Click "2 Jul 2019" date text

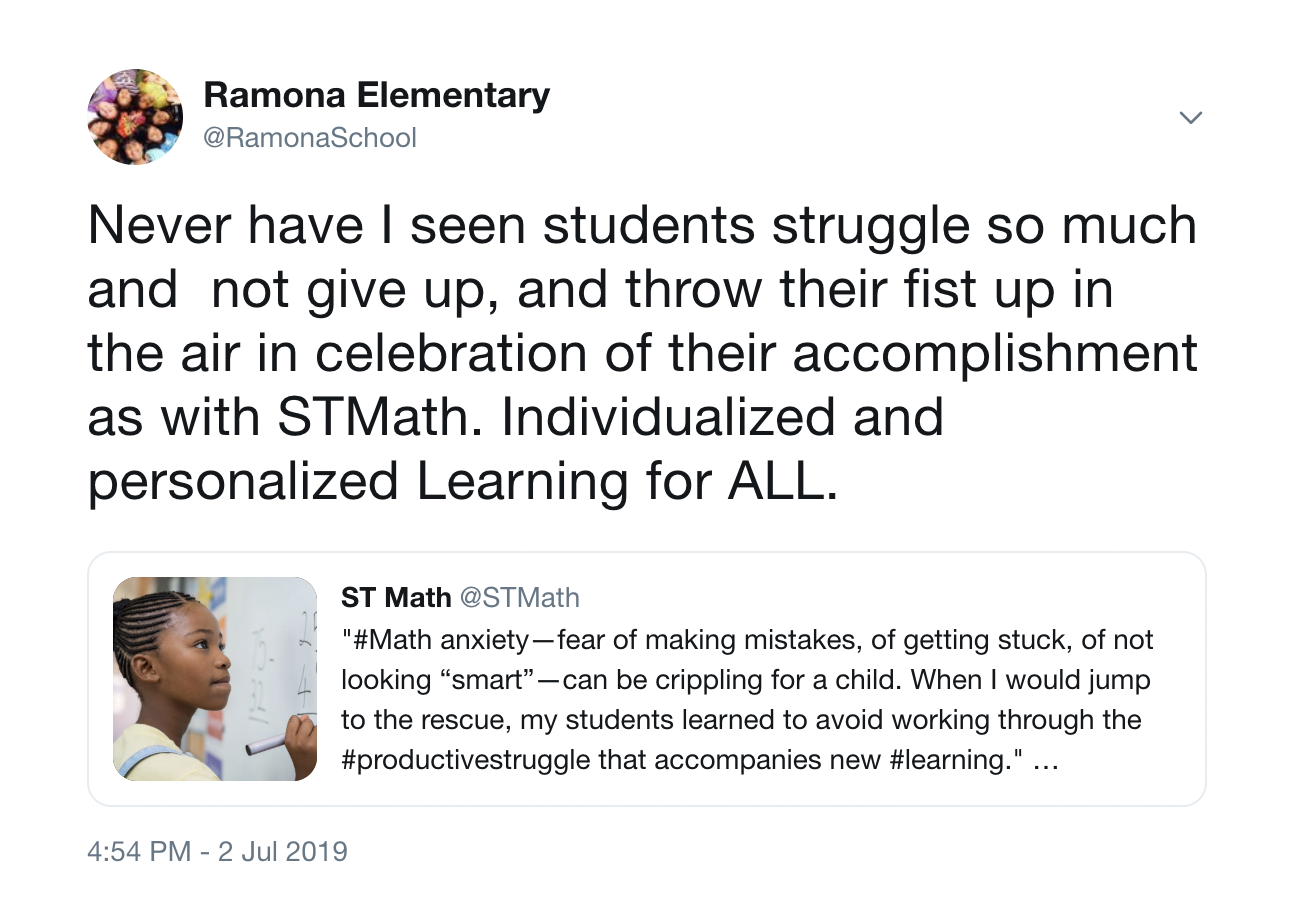pos(285,852)
